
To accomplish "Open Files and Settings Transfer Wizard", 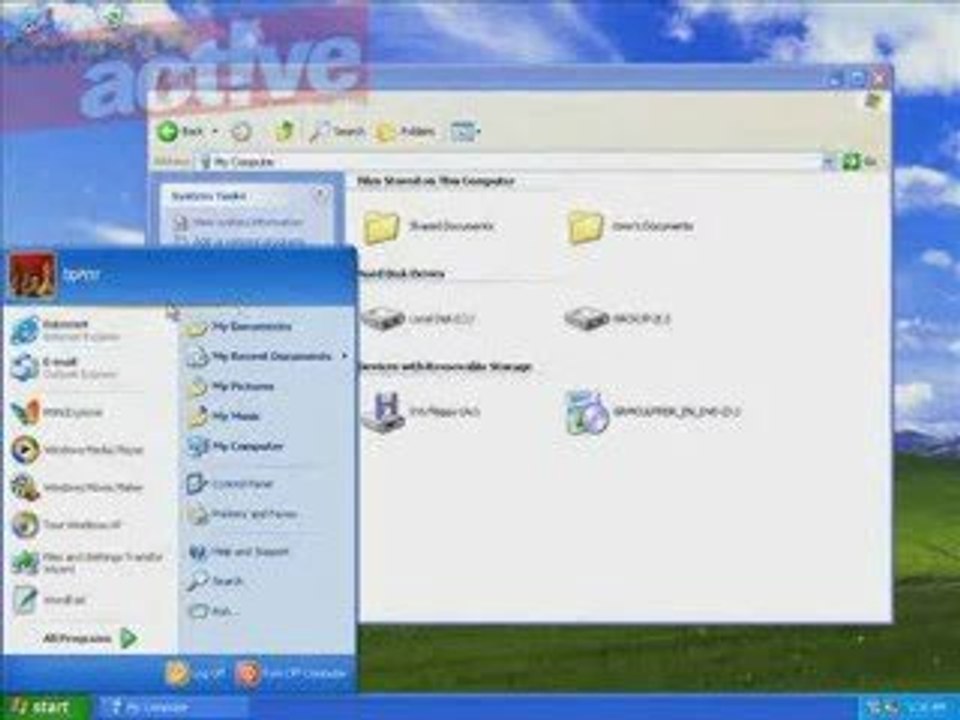I will coord(87,563).
